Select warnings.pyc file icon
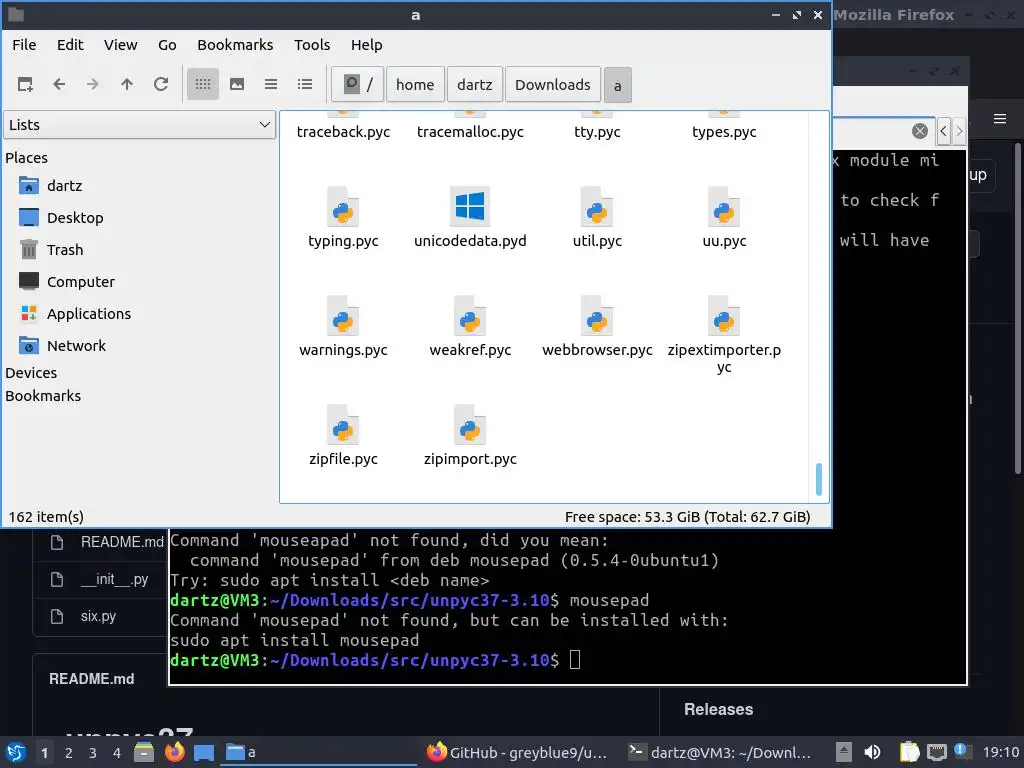 point(343,317)
